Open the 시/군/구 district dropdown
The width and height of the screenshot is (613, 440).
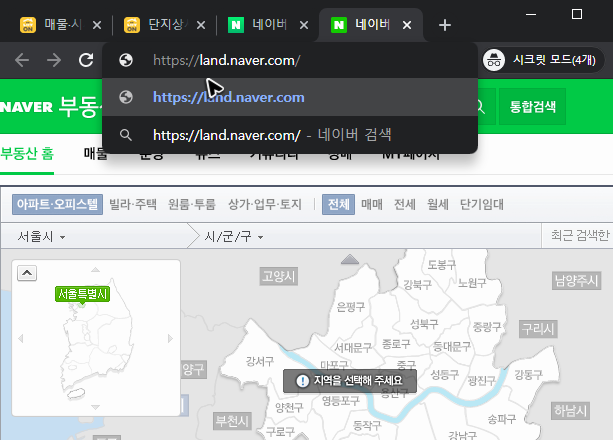[234, 236]
